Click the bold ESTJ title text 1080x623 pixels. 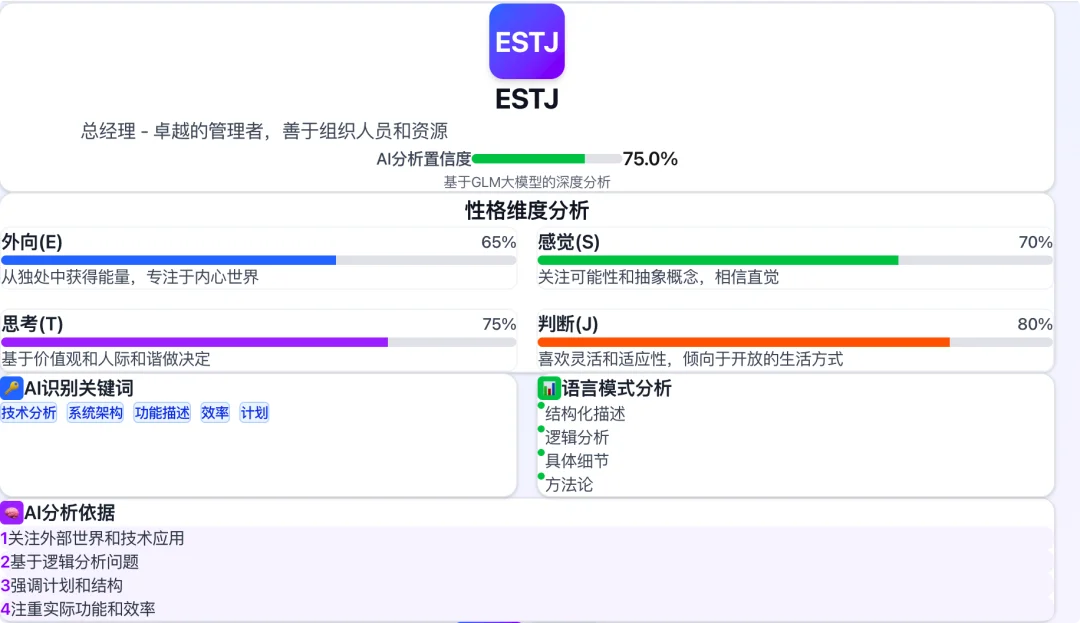[x=526, y=100]
